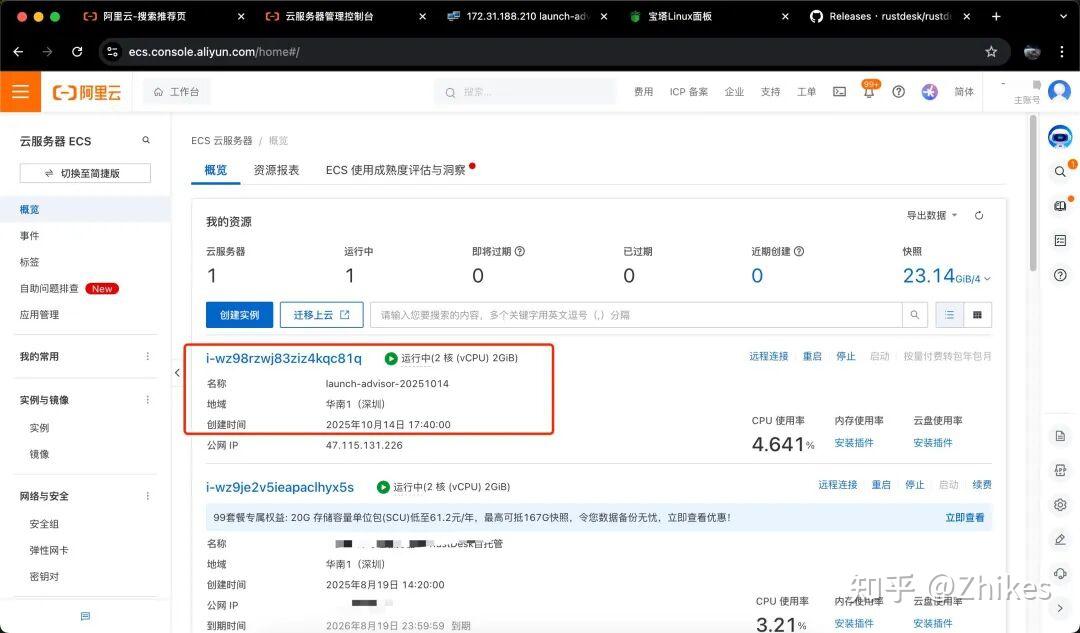The width and height of the screenshot is (1080, 633).
Task: Open the document page icon in right sidebar
Action: point(1061,436)
